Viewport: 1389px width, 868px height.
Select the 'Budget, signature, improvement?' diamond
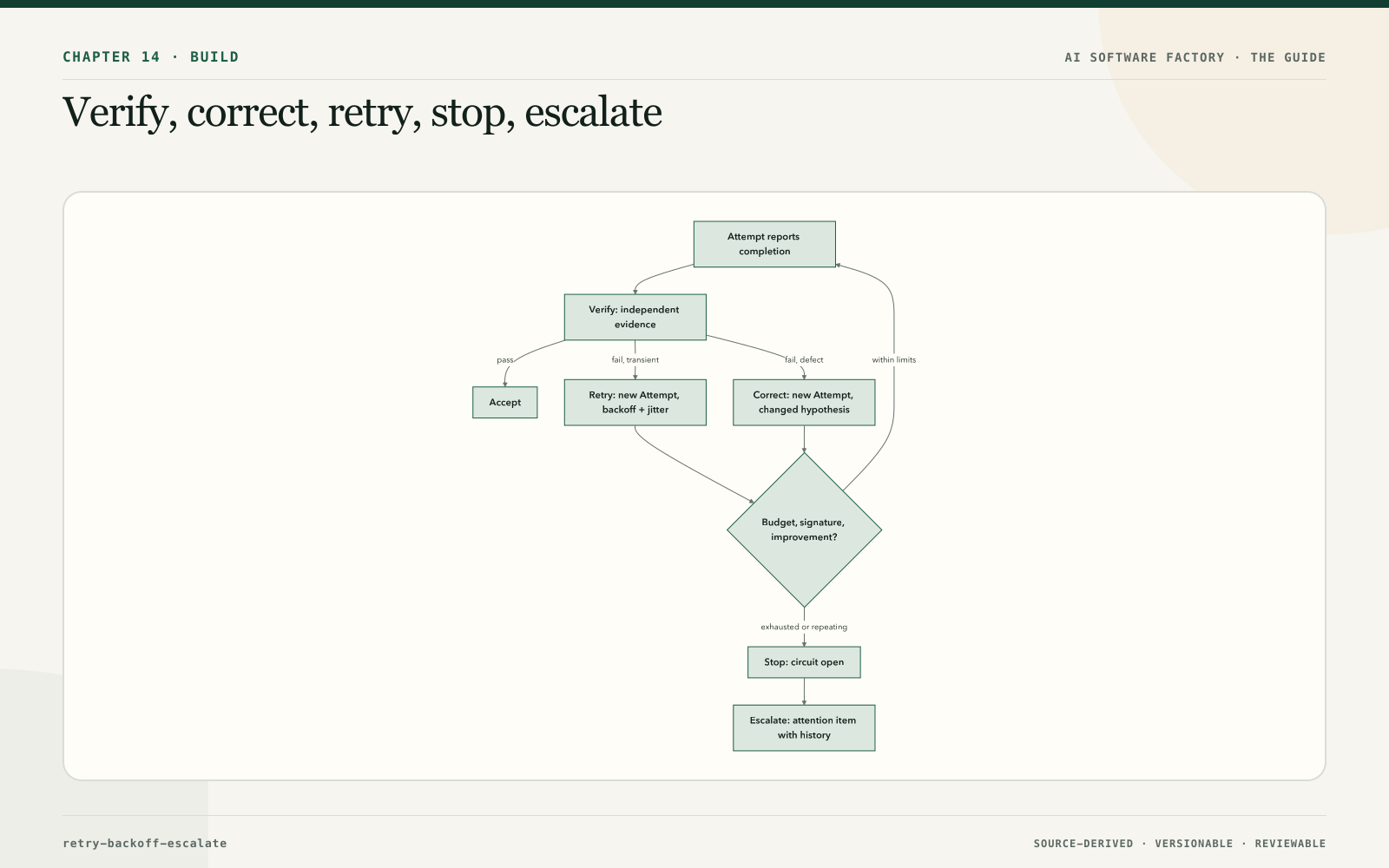click(x=804, y=530)
